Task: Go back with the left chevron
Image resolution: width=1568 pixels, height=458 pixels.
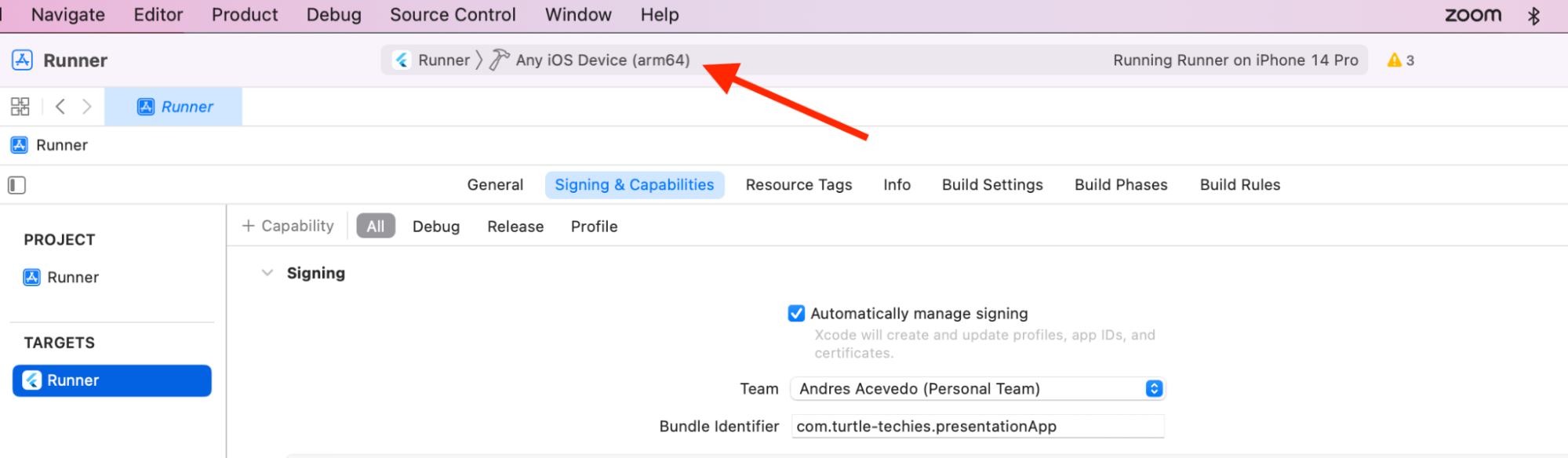Action: click(60, 107)
